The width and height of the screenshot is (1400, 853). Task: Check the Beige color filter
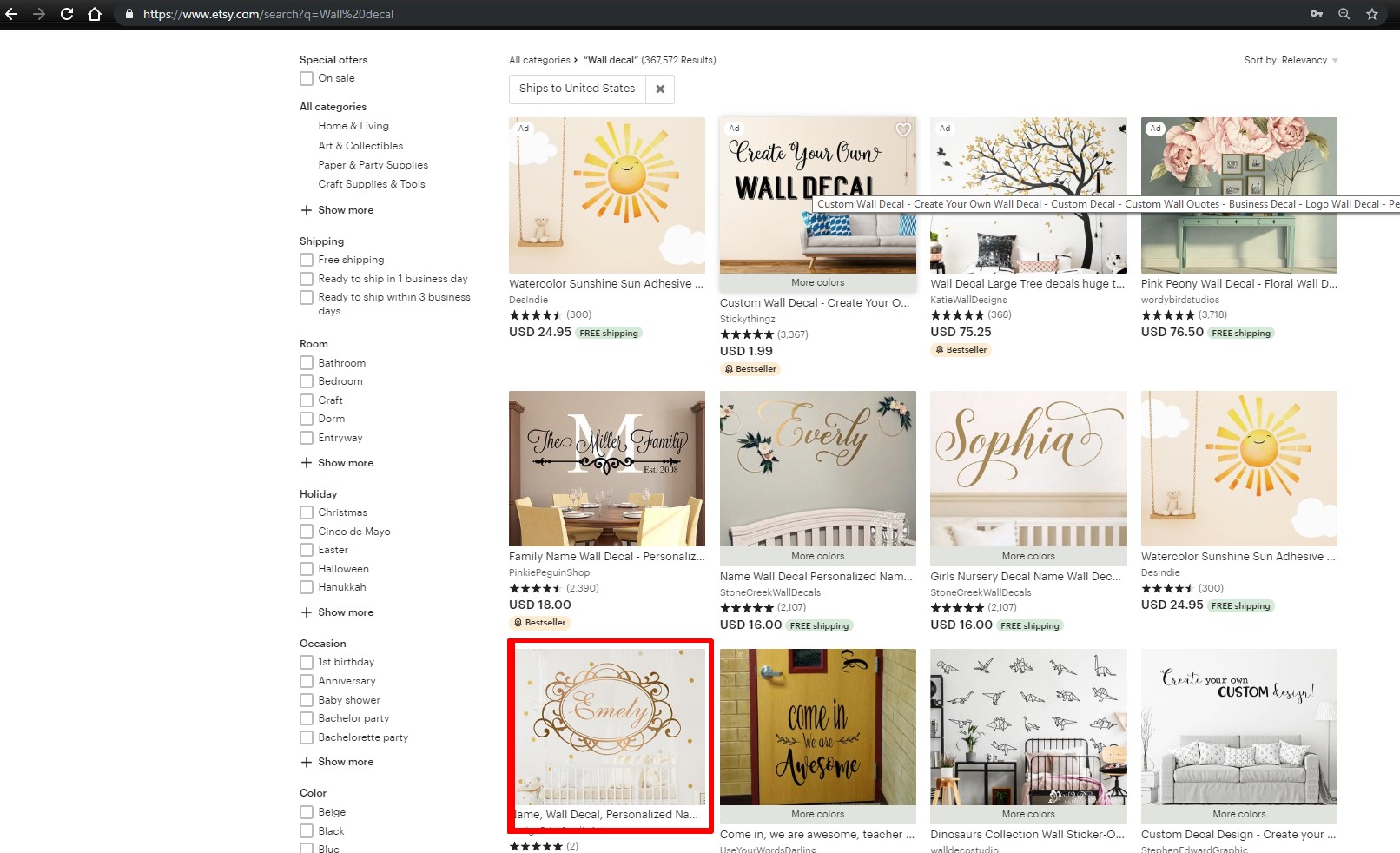coord(307,812)
